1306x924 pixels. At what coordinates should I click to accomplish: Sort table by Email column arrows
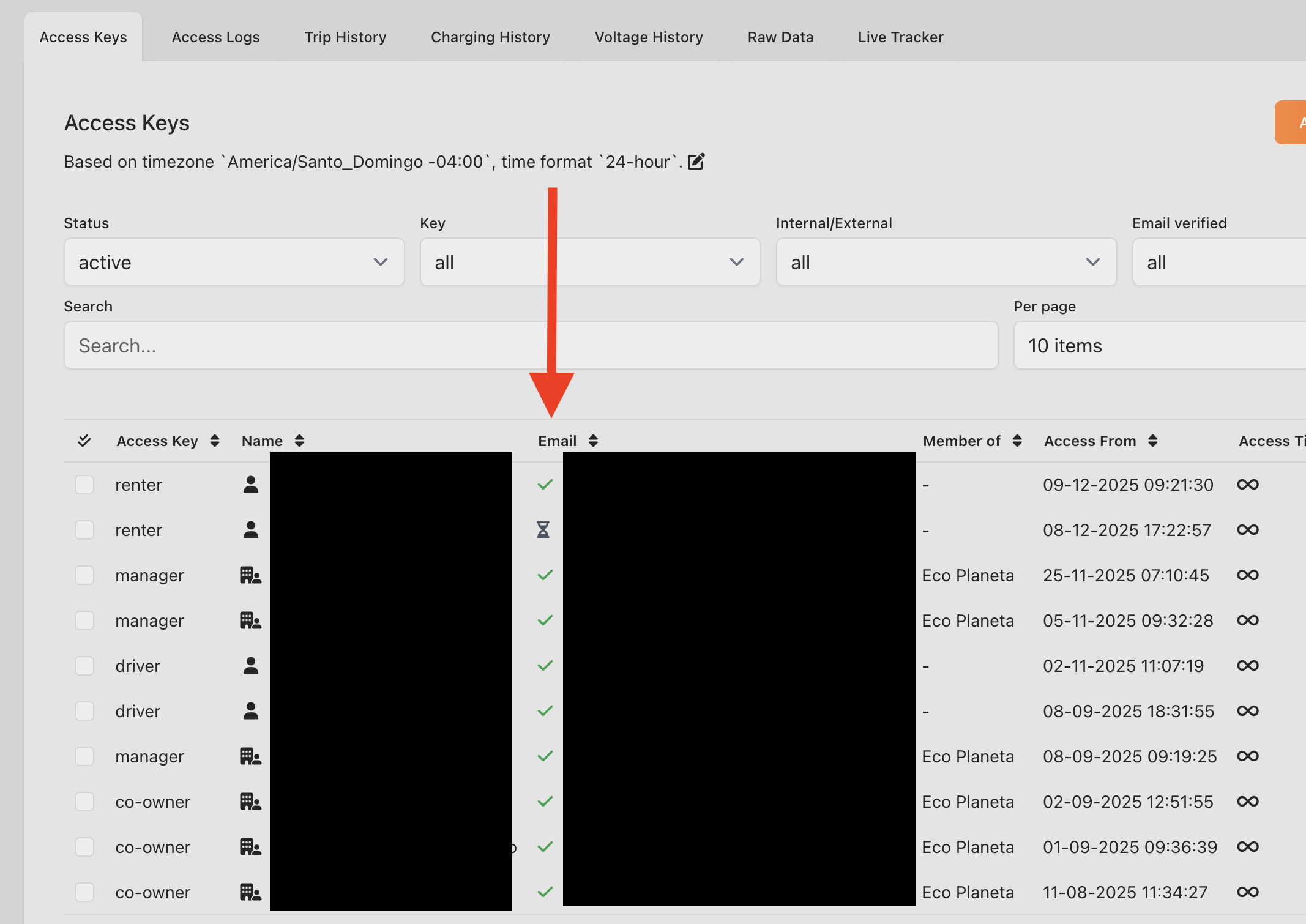593,441
